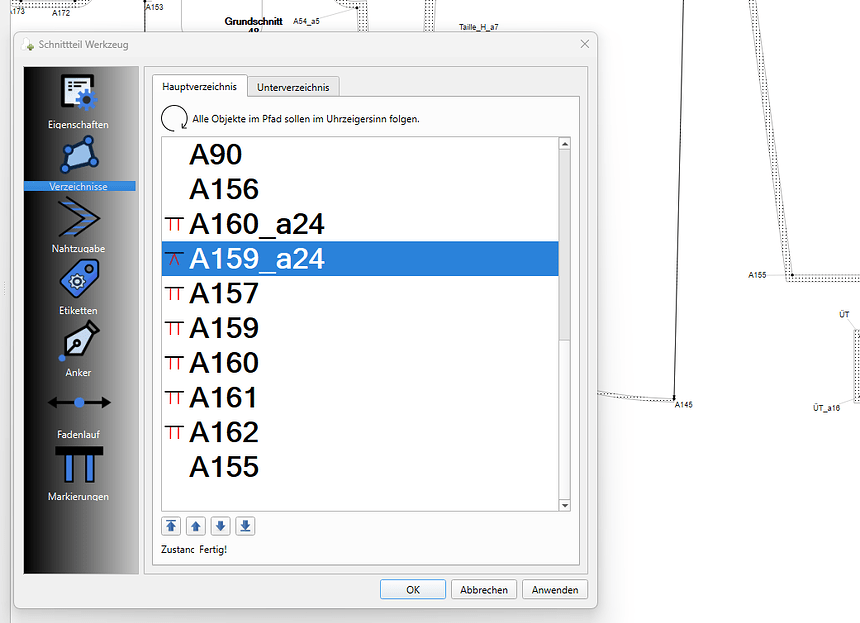
Task: Switch to the Unterverzeichnis tab
Action: click(293, 87)
